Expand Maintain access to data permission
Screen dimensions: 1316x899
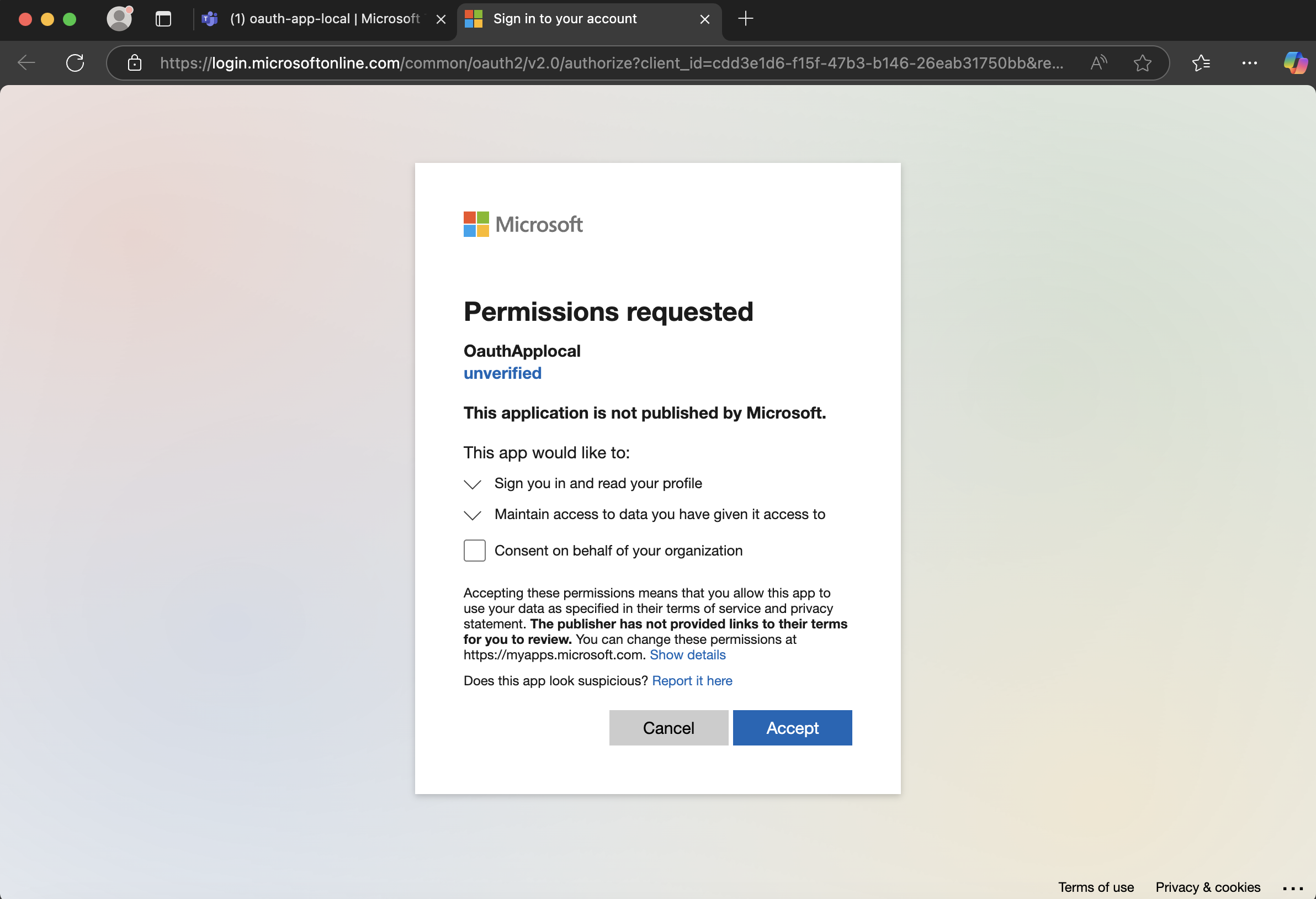[473, 515]
